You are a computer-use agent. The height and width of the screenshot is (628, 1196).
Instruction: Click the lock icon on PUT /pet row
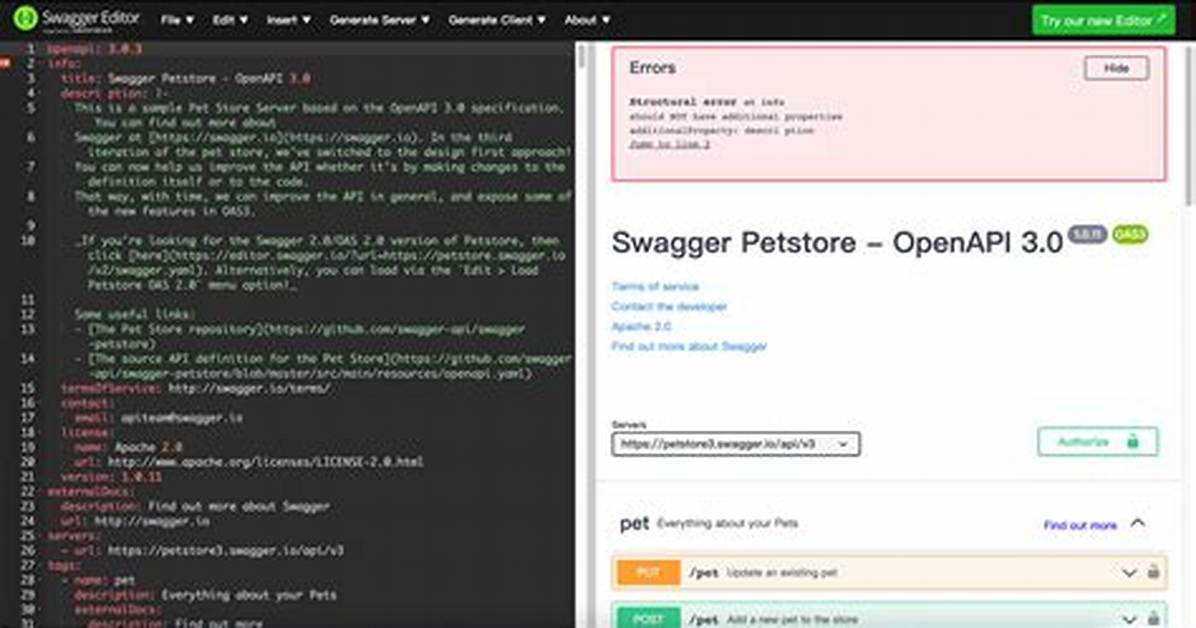click(1153, 572)
